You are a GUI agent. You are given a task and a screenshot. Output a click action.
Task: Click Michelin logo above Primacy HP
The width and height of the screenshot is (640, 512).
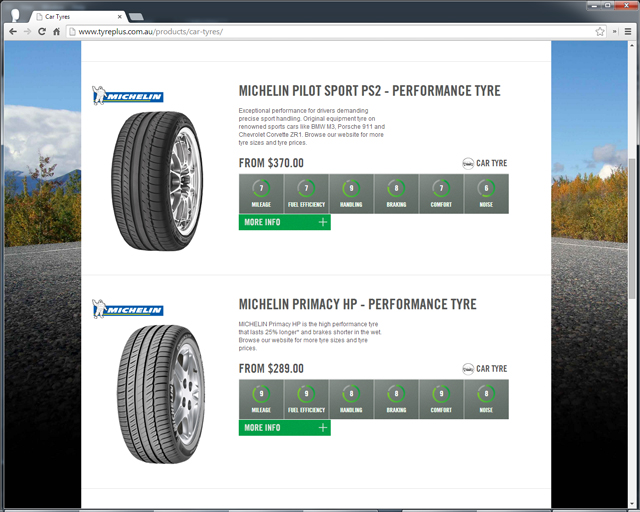coord(128,309)
